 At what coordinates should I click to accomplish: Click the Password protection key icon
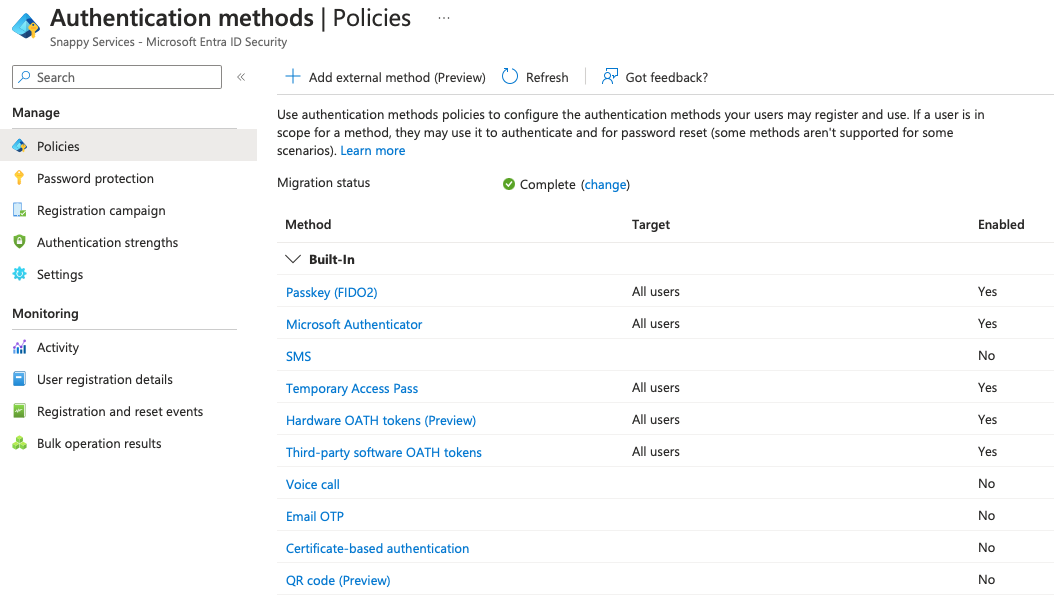pyautogui.click(x=19, y=178)
